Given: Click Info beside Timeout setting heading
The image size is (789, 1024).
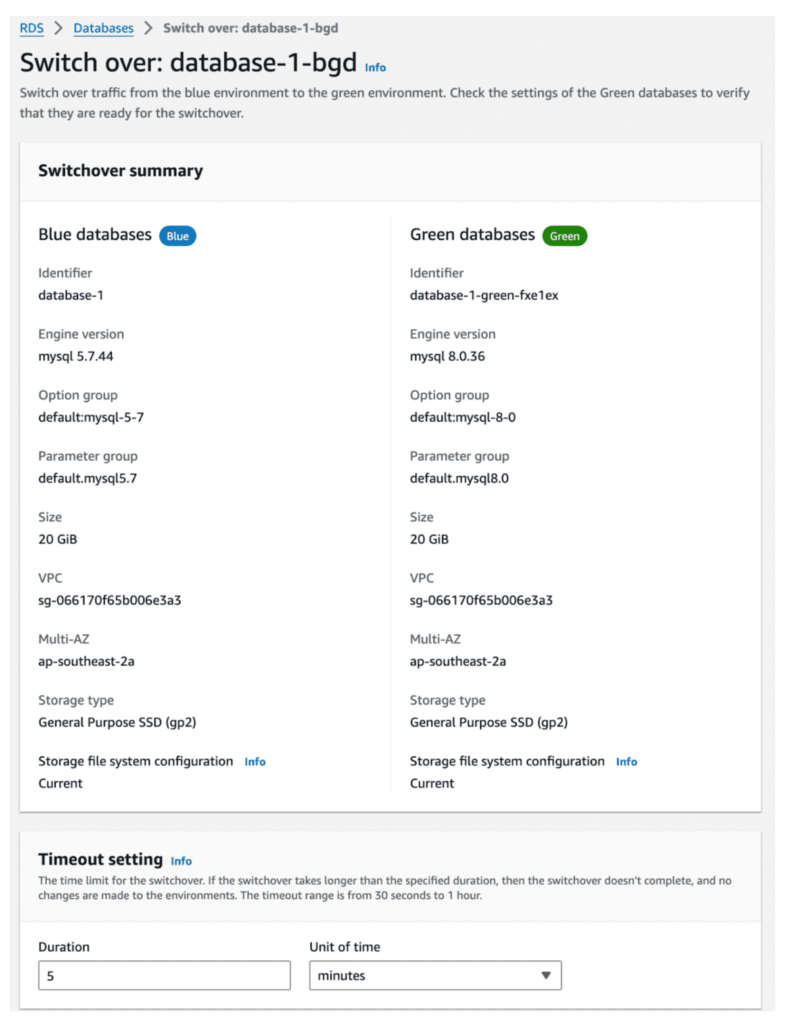Looking at the screenshot, I should point(181,861).
